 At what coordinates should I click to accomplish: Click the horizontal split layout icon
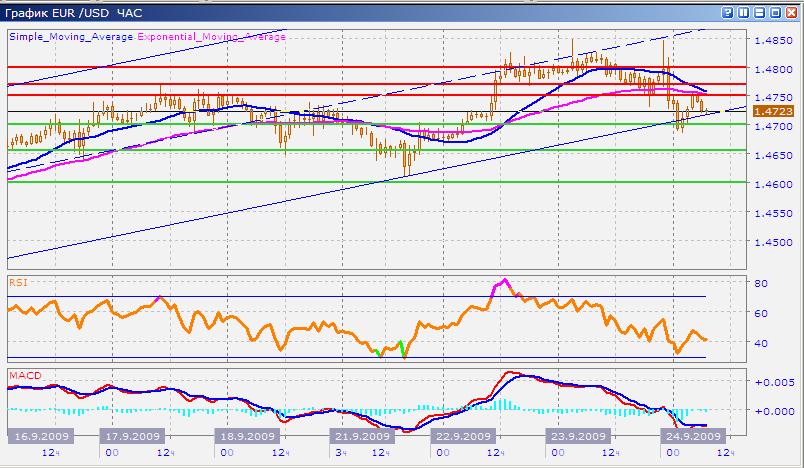[758, 11]
